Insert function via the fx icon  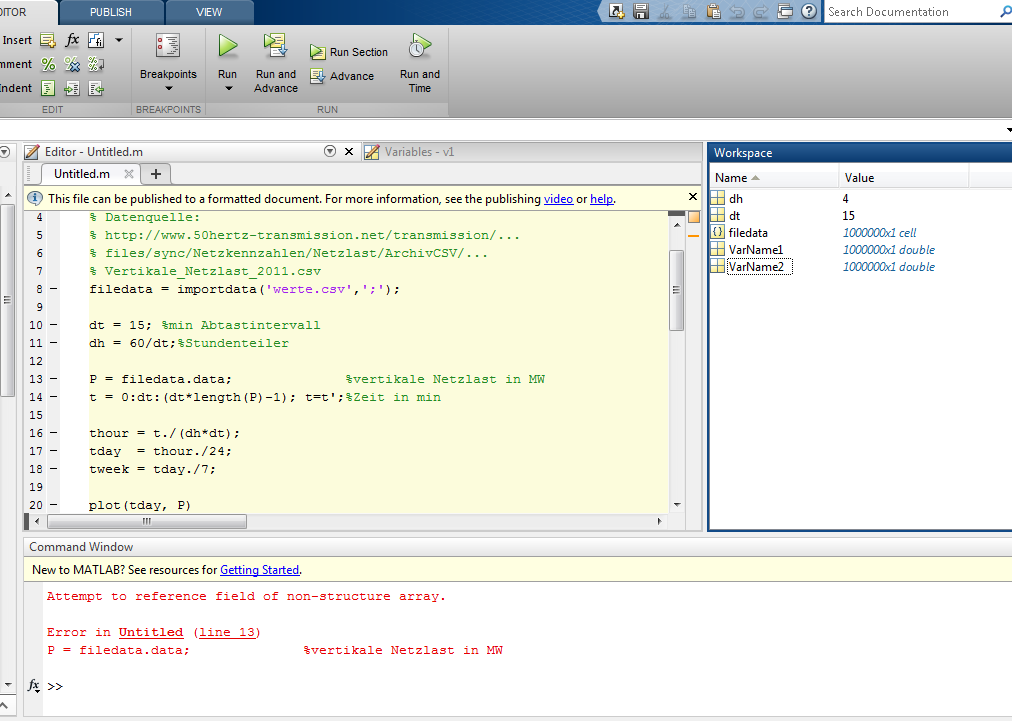point(72,40)
